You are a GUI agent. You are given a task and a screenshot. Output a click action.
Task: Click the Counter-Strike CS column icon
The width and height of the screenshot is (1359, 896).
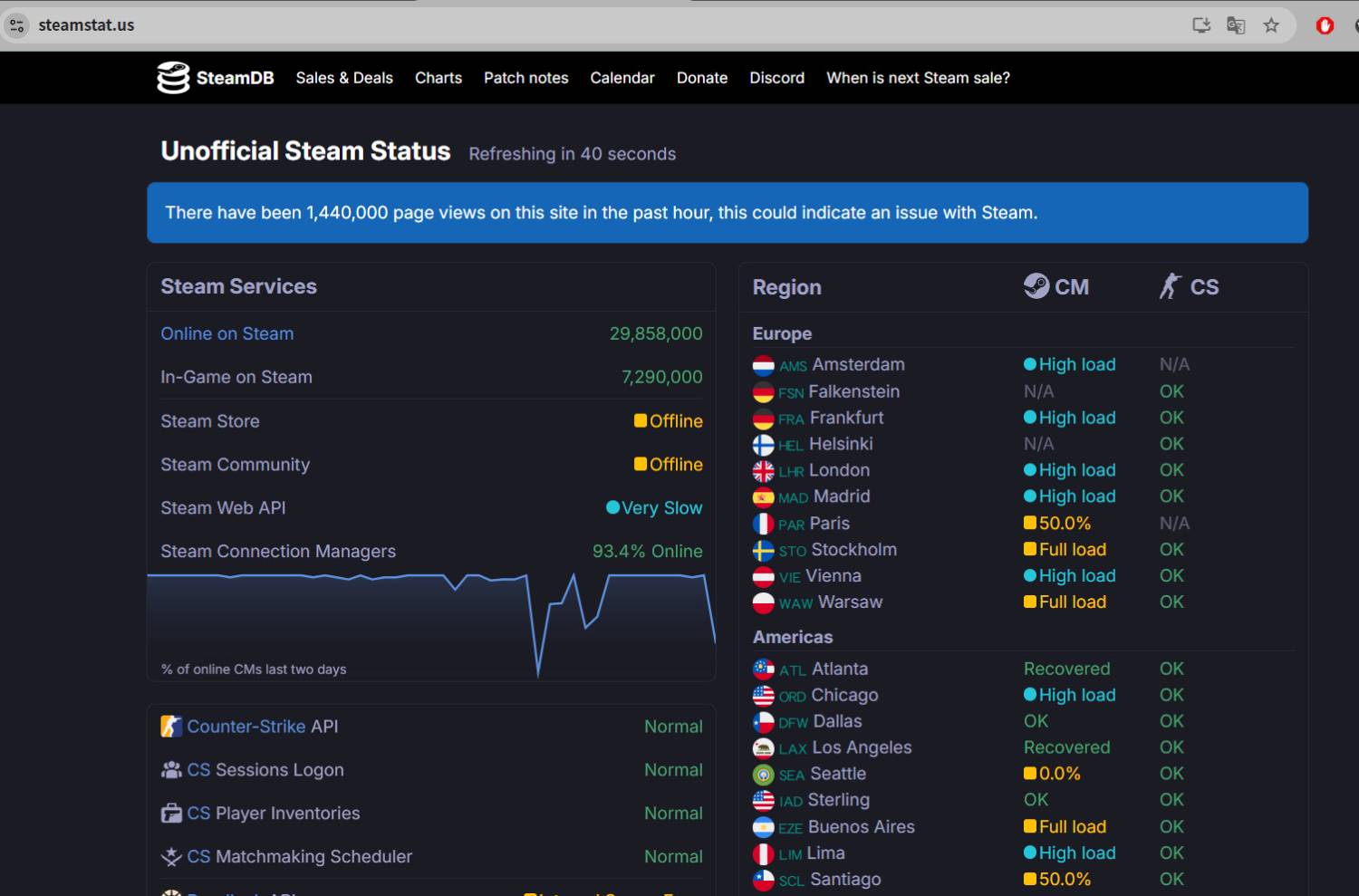(1171, 286)
